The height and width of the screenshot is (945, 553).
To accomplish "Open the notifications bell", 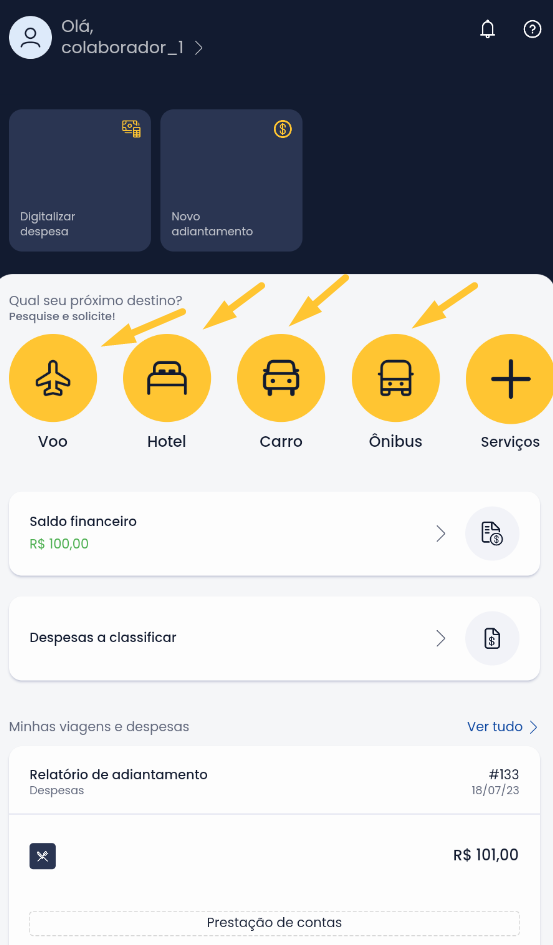I will [487, 29].
